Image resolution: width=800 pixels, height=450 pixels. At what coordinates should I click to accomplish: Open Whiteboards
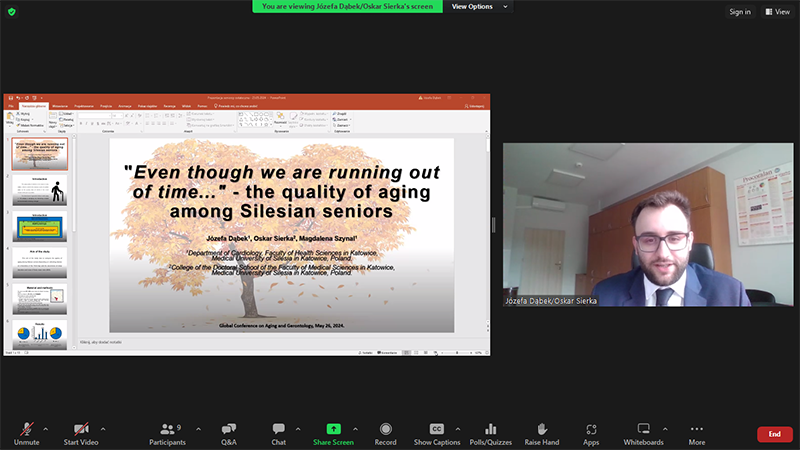643,429
